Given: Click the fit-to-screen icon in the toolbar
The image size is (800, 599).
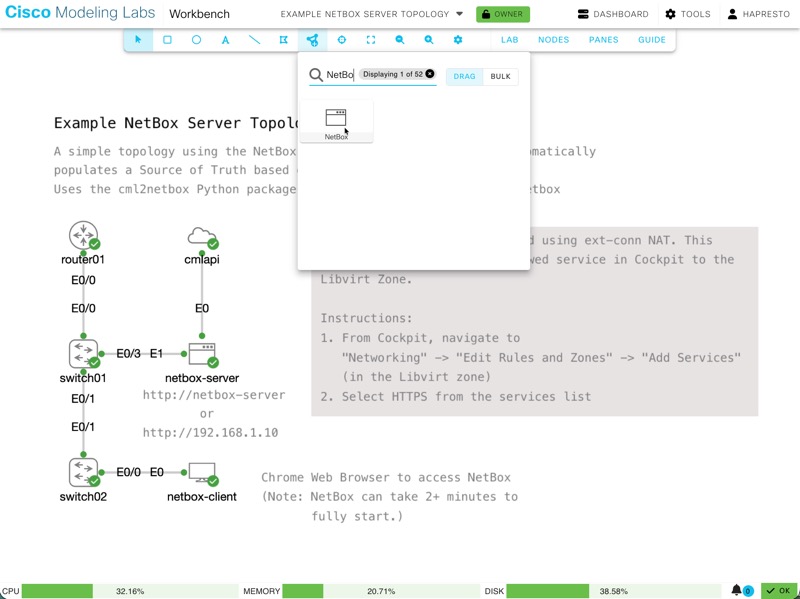Looking at the screenshot, I should click(x=371, y=40).
